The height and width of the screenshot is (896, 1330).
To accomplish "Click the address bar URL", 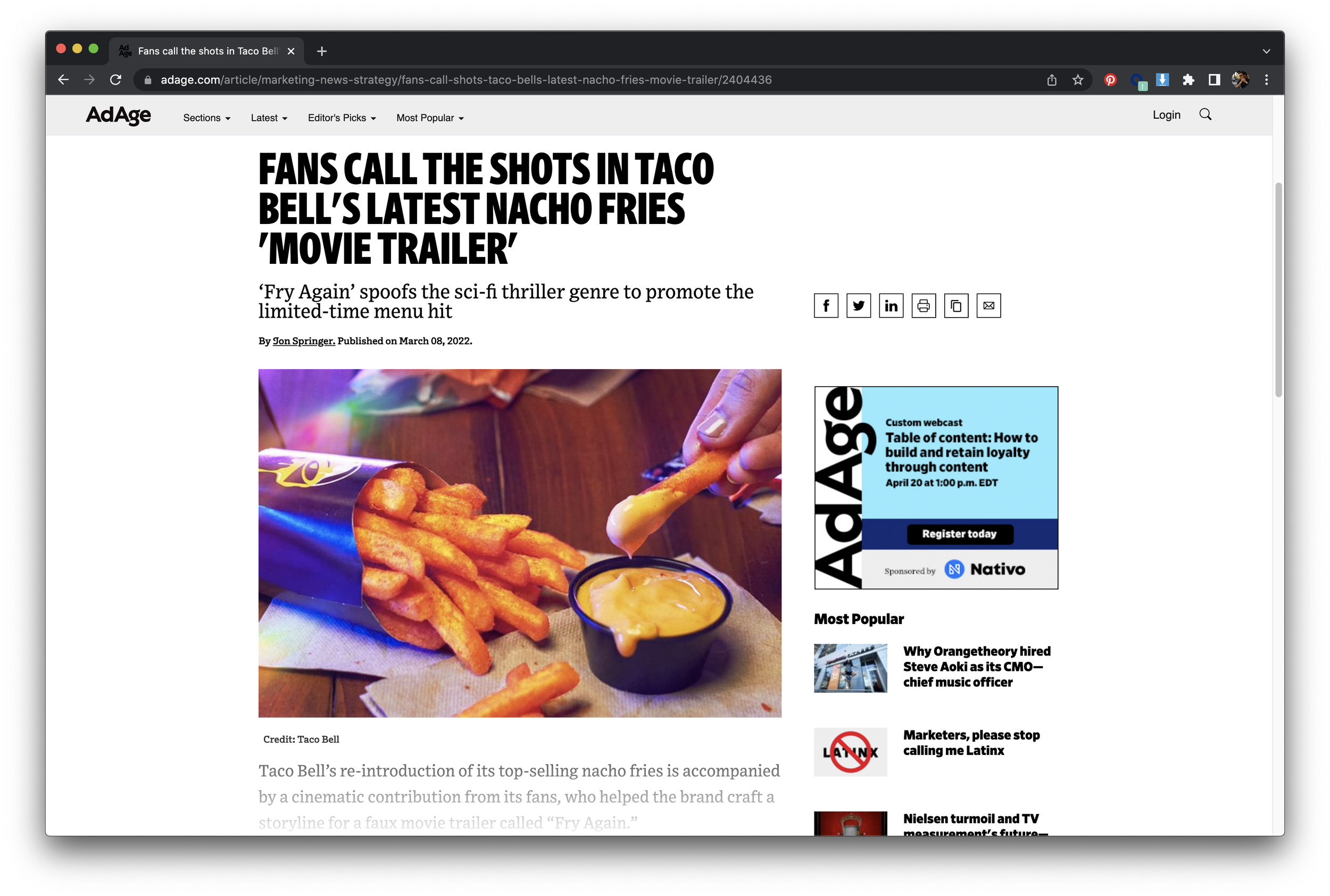I will click(x=465, y=80).
